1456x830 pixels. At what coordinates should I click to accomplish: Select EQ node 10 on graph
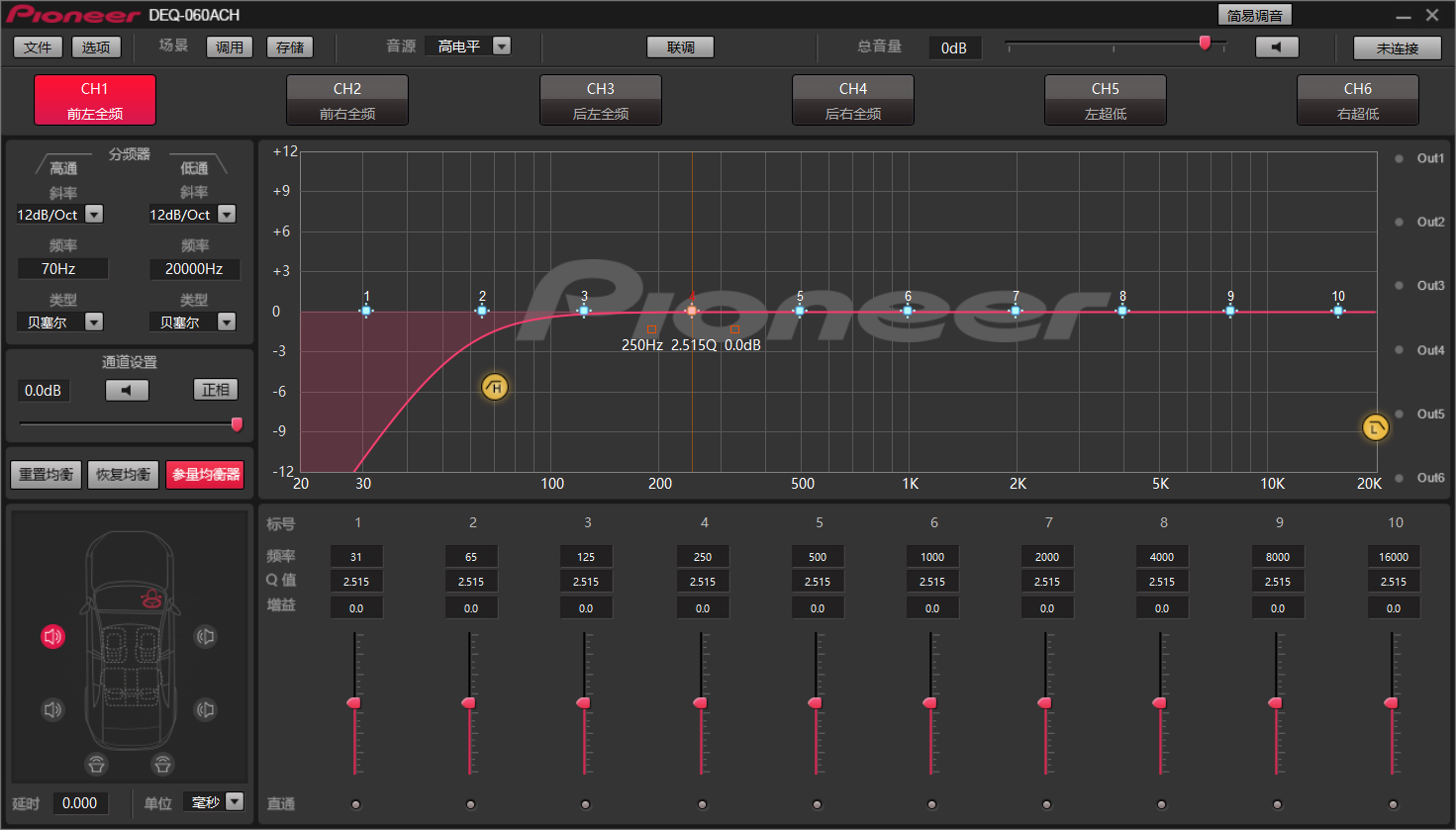[1338, 311]
